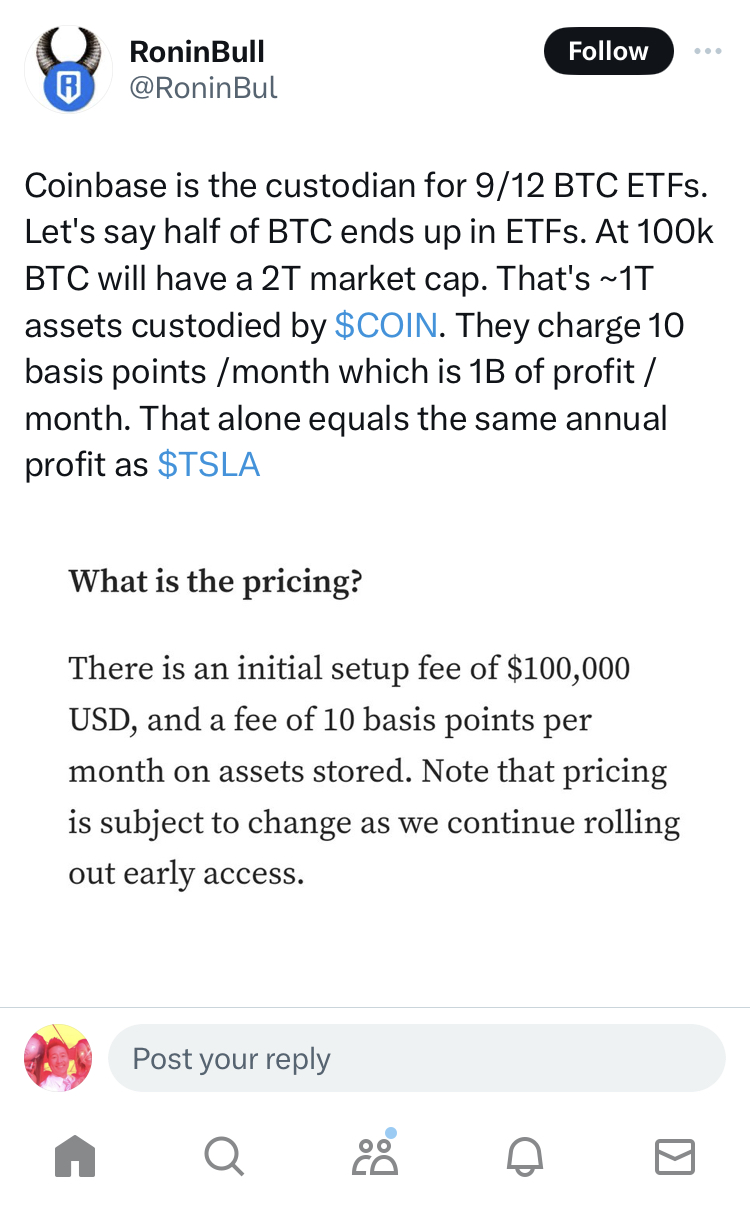Open the $TSLA cashtag link
Screen dimensions: 750x1206
209,464
